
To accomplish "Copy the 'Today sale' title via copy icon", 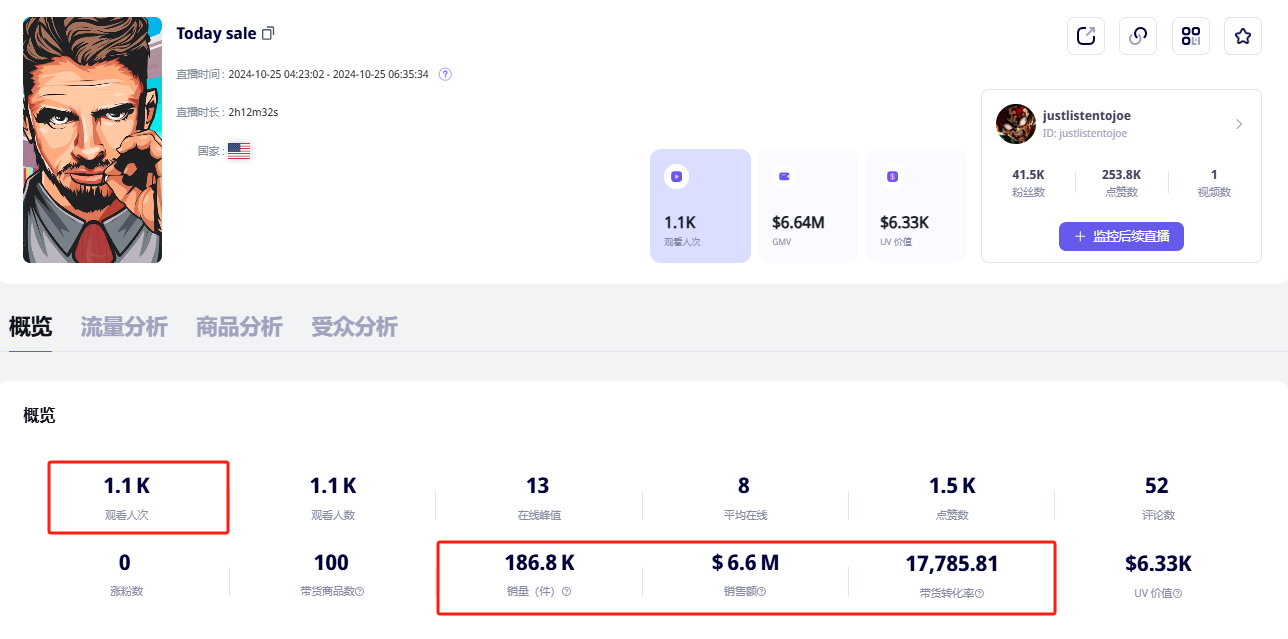I will coord(268,33).
